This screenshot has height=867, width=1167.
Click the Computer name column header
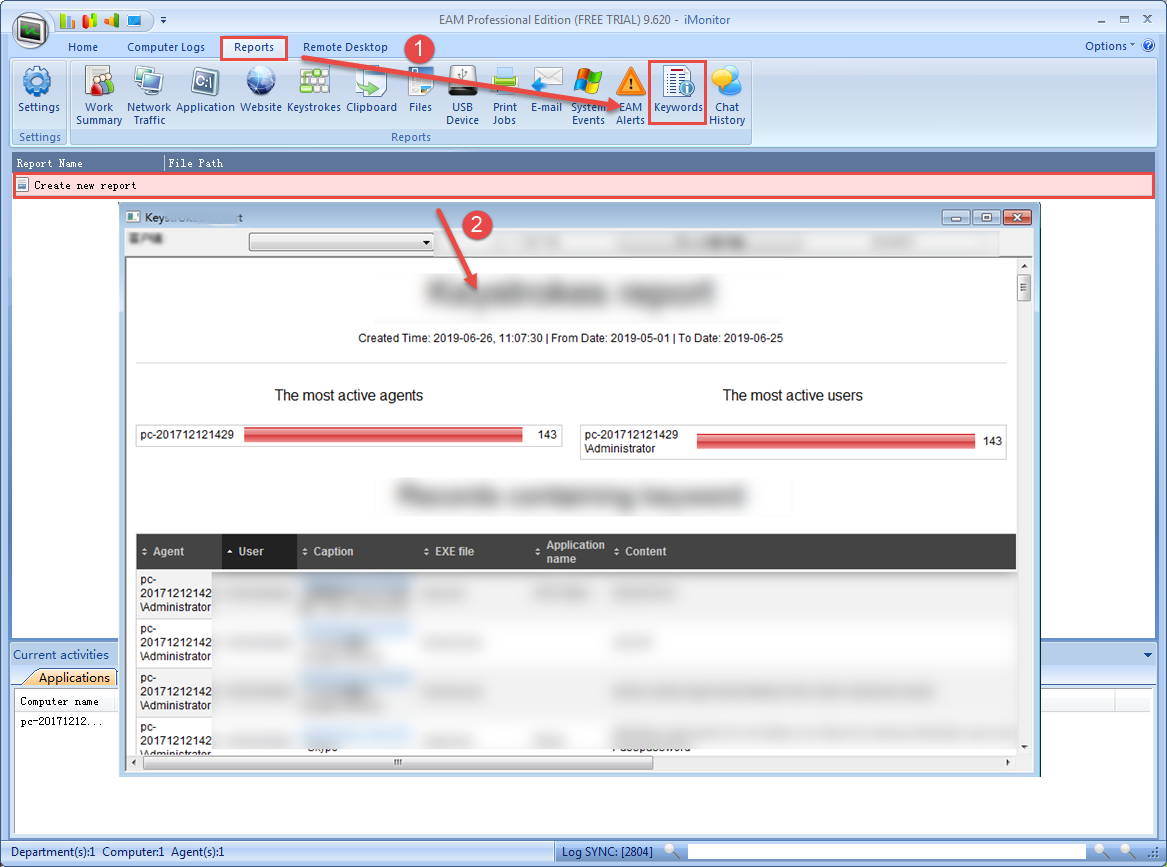(x=65, y=701)
